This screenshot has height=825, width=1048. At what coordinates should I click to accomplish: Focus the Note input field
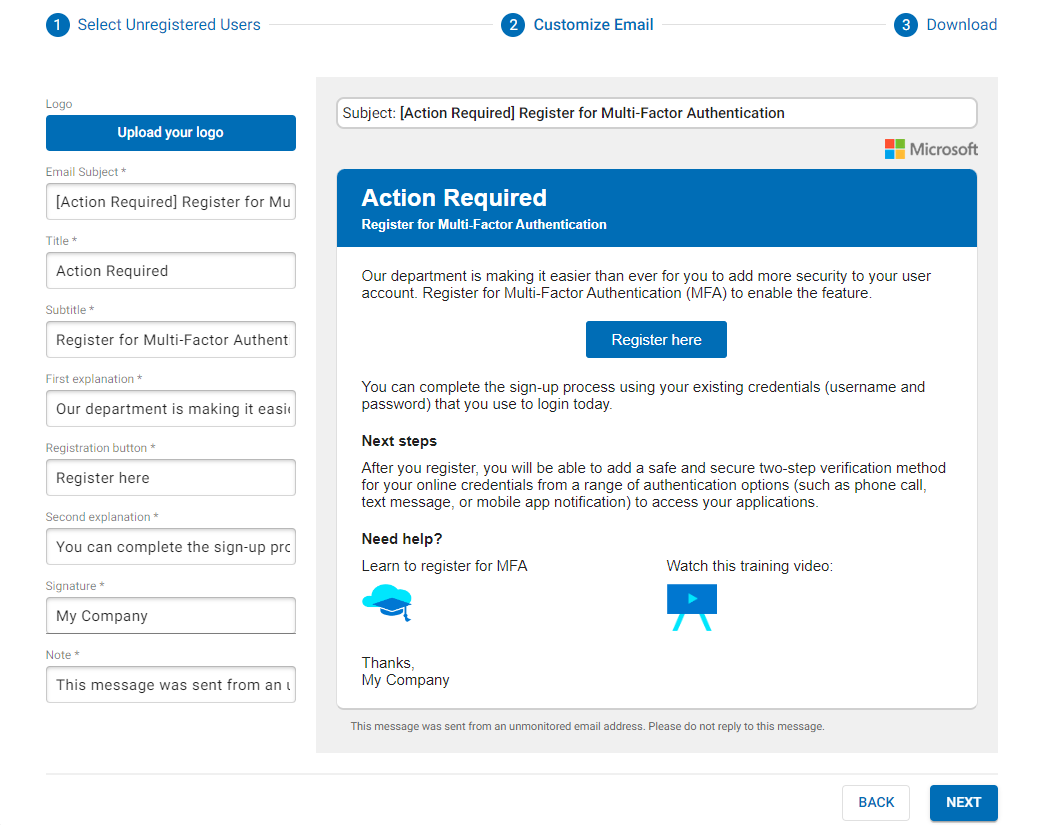[170, 685]
